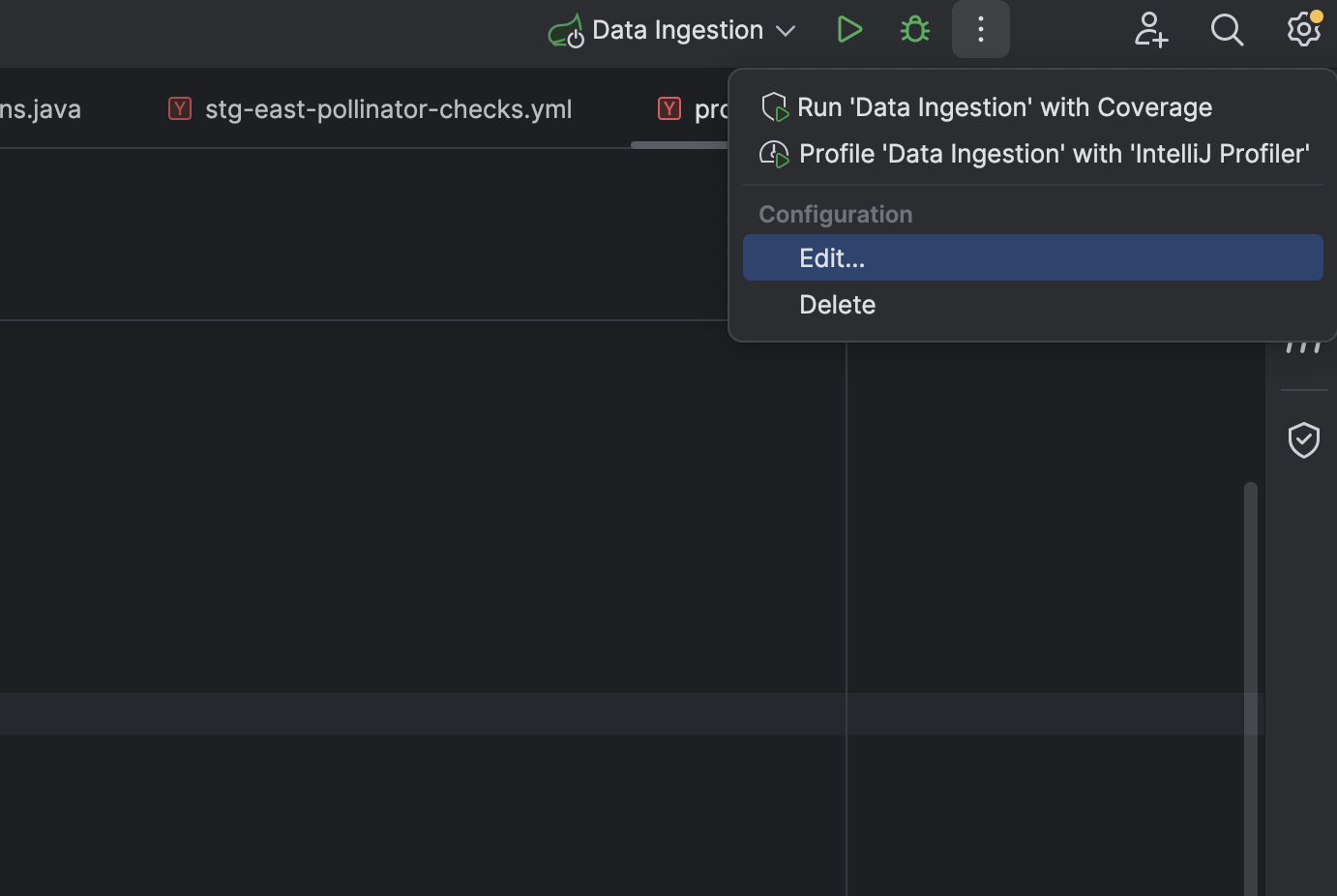
Task: Choose Run 'Data Ingestion' with Coverage
Action: 1032,107
